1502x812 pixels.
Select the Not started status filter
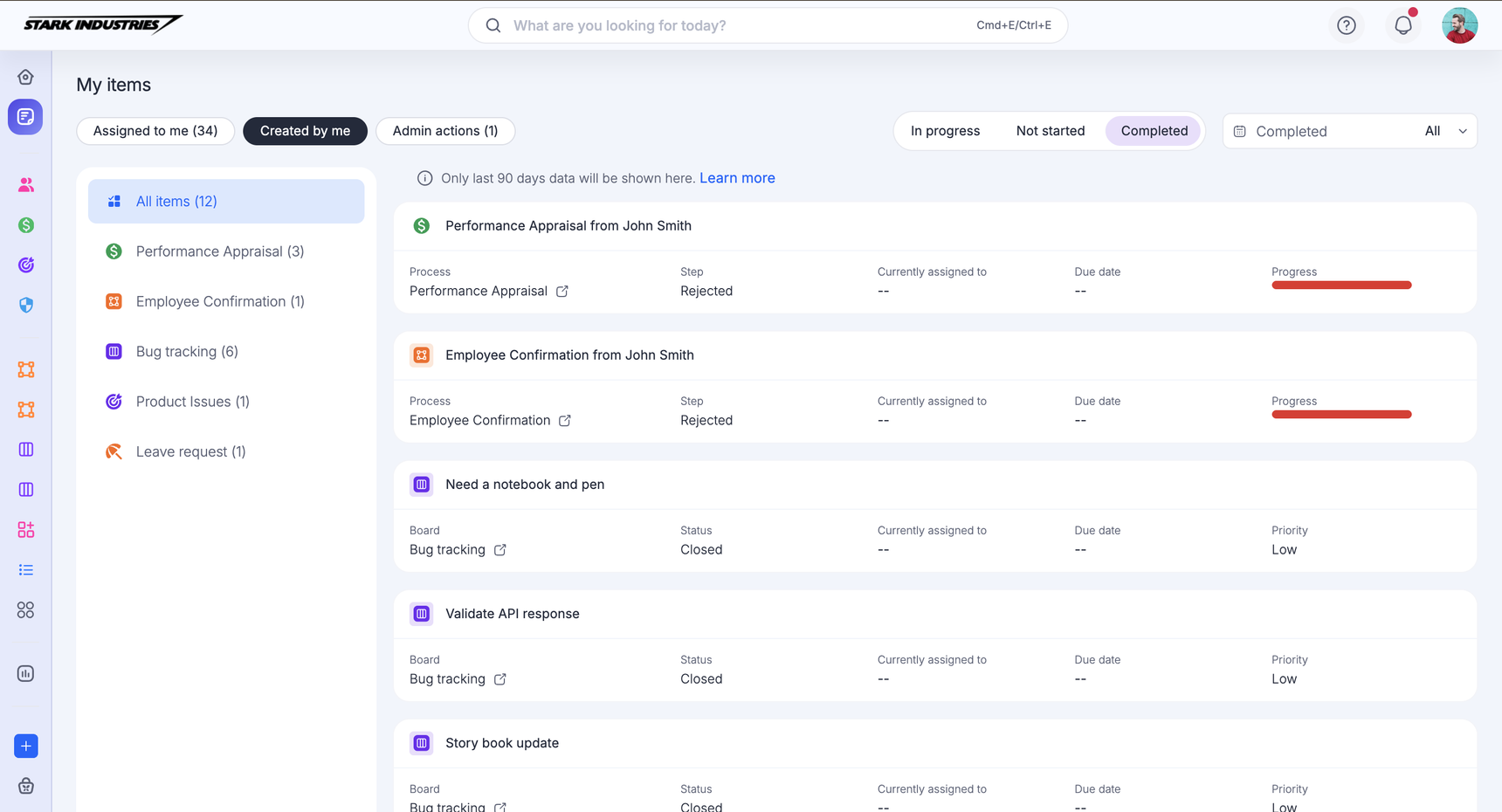[1050, 131]
